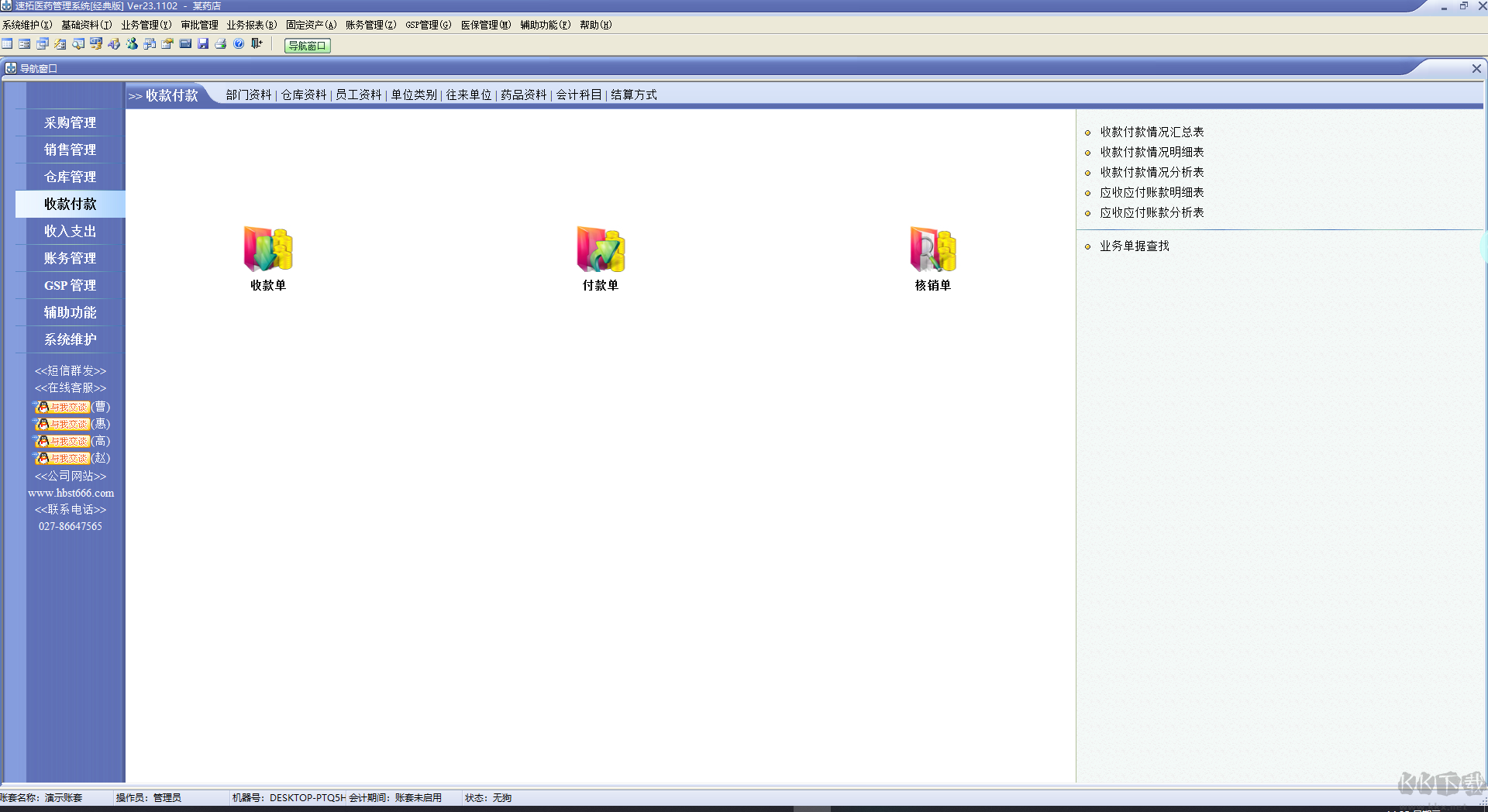Click the user messenger toolbar icon
This screenshot has height=812, width=1488.
(x=132, y=44)
